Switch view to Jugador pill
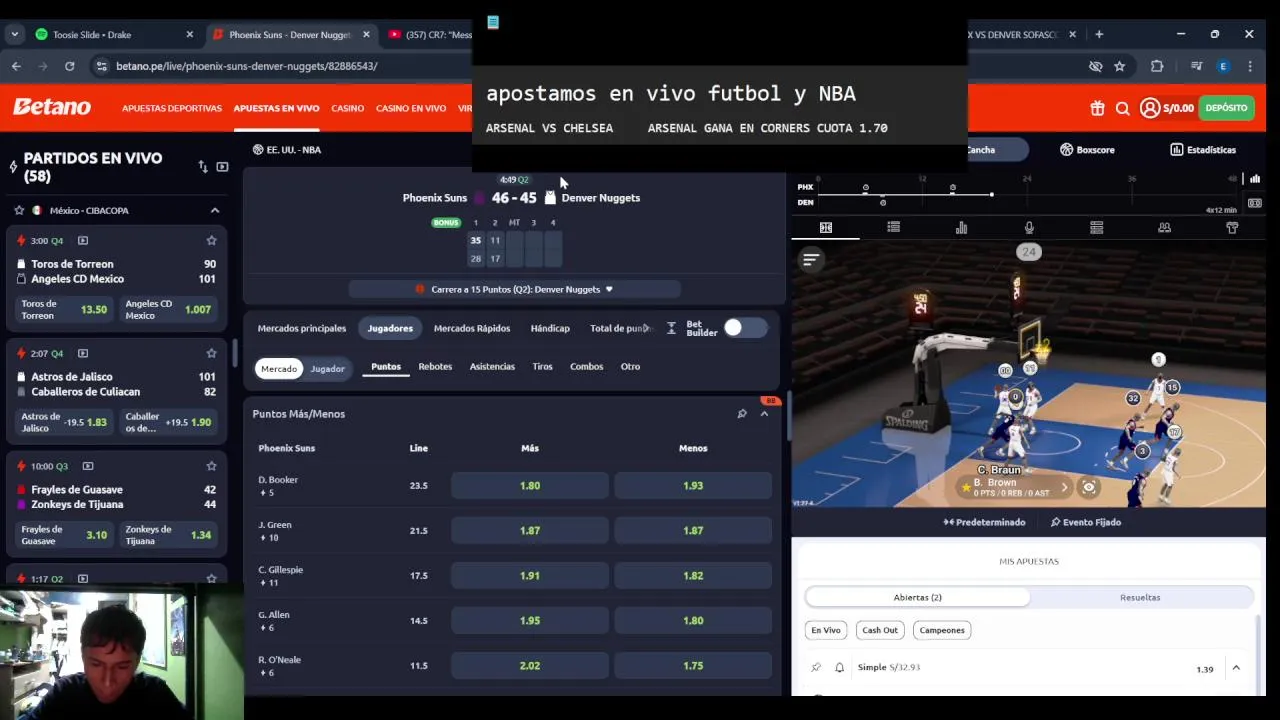 click(x=327, y=369)
